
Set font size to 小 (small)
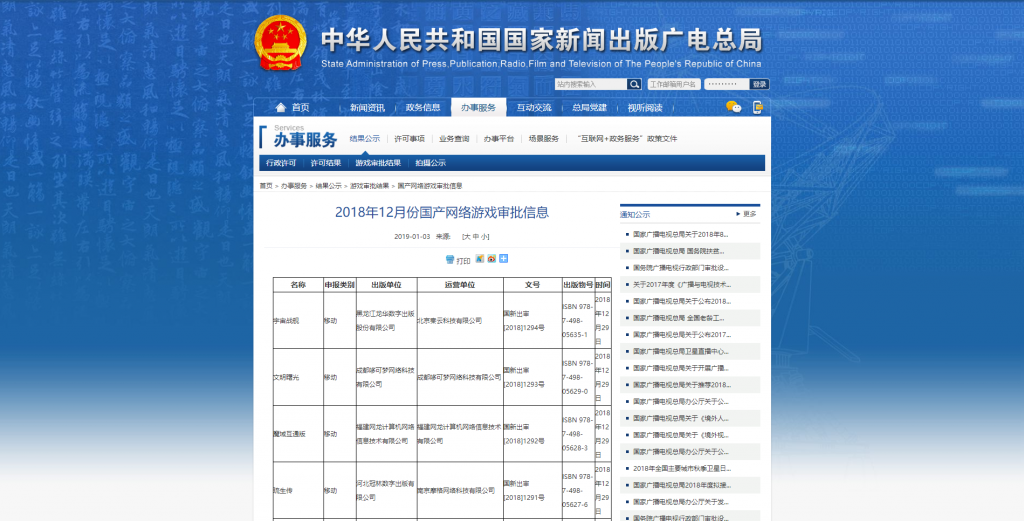(x=486, y=237)
